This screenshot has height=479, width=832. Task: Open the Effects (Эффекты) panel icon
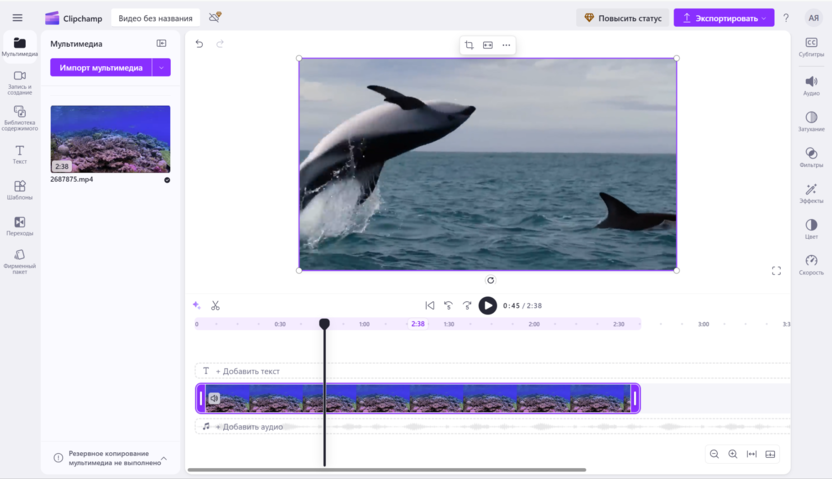pos(811,189)
